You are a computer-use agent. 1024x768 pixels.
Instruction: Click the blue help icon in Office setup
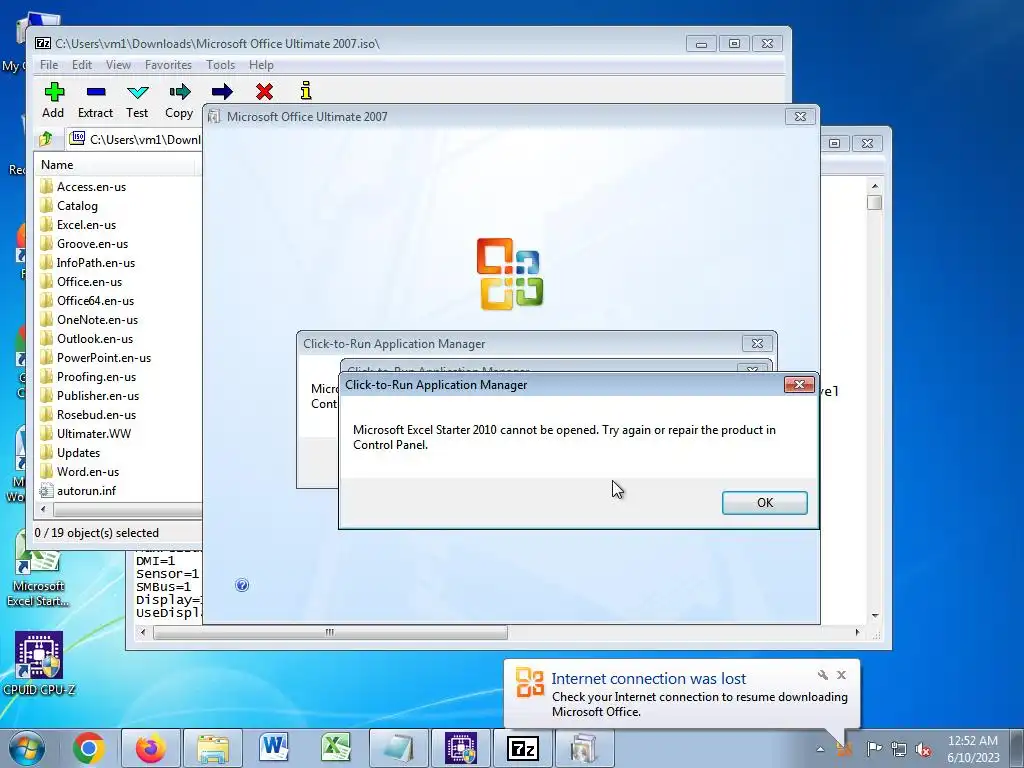[x=242, y=585]
